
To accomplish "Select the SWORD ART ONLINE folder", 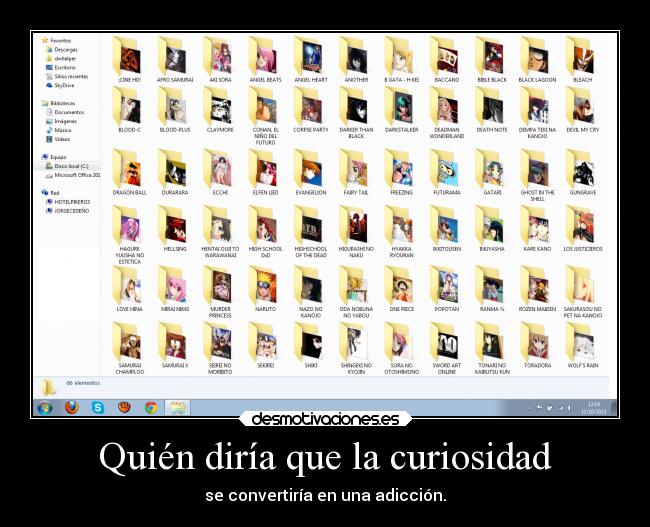I will (x=446, y=349).
